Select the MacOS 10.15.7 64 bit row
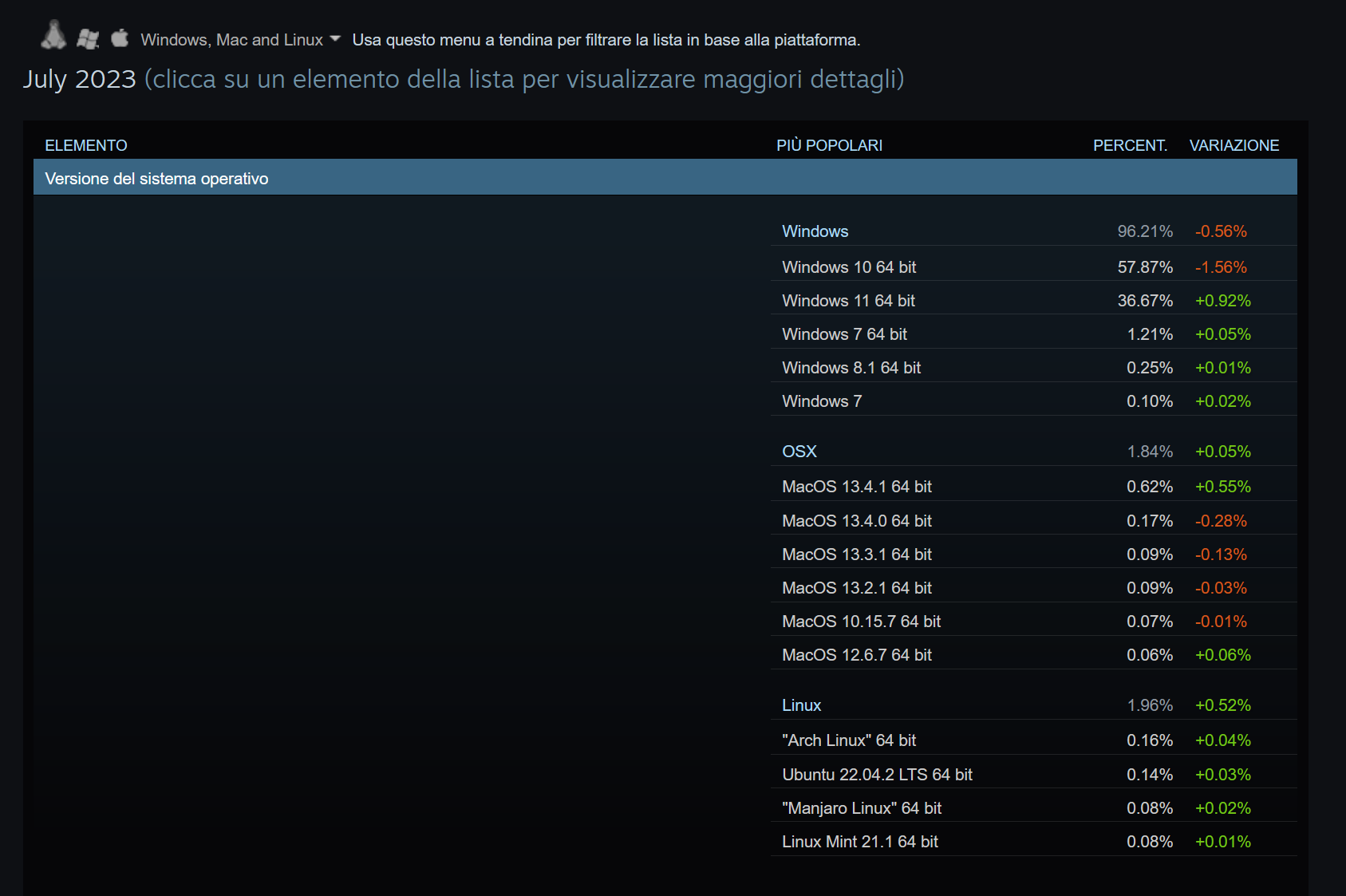The image size is (1346, 896). point(1033,620)
